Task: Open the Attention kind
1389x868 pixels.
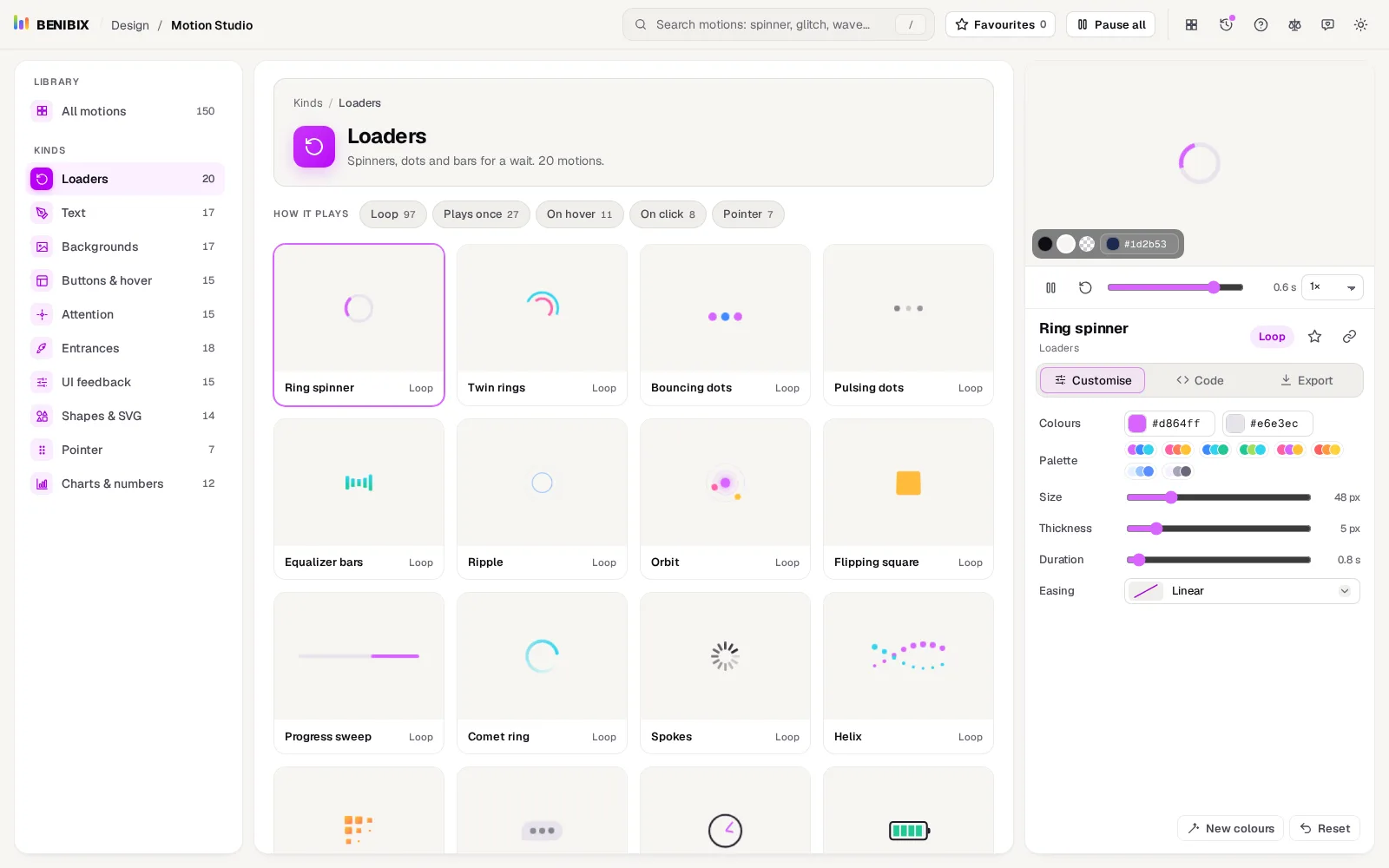Action: coord(126,314)
